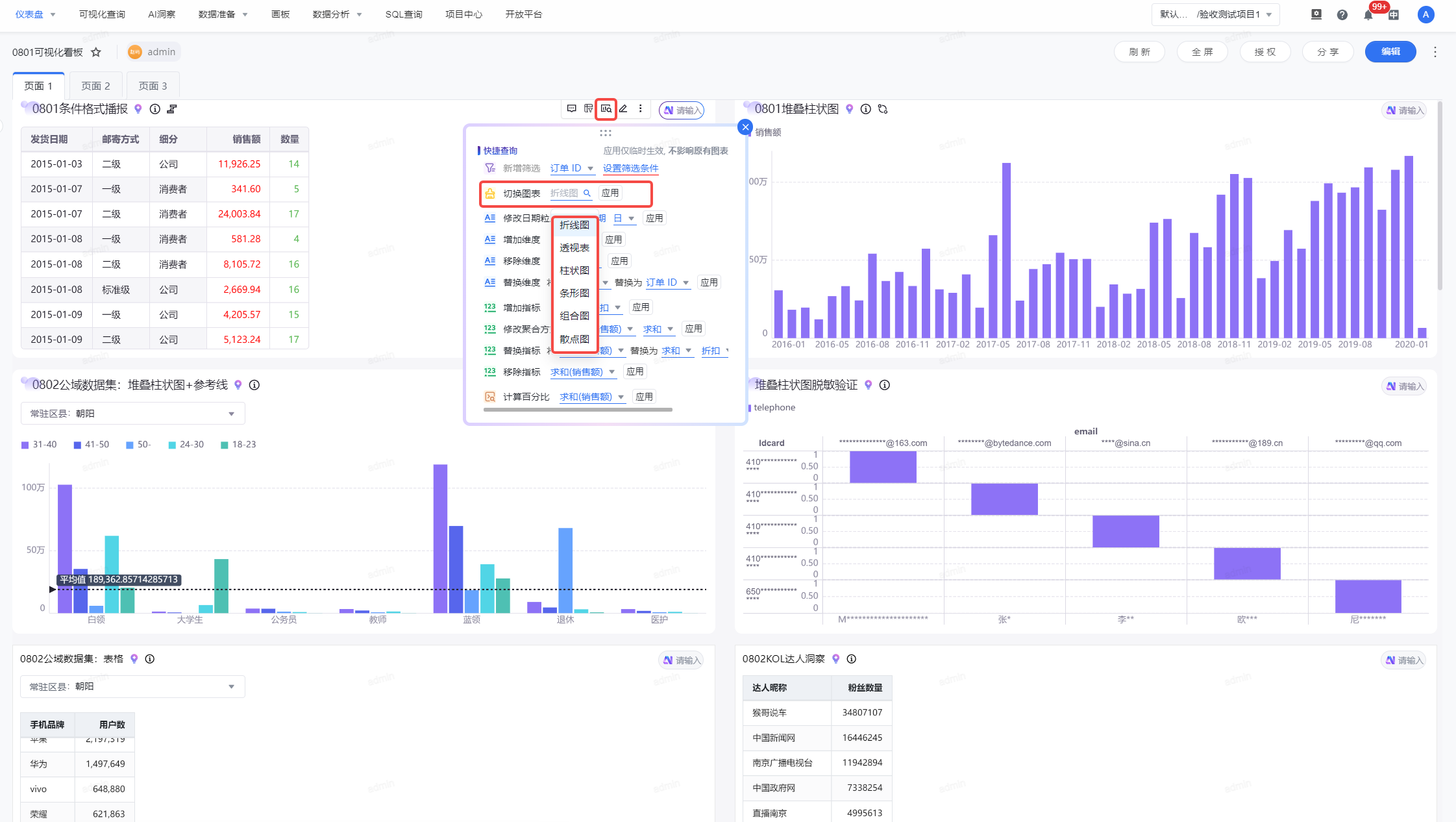
Task: Click insight bulb icon next to 0802KOL达人洞察
Action: coord(836,658)
